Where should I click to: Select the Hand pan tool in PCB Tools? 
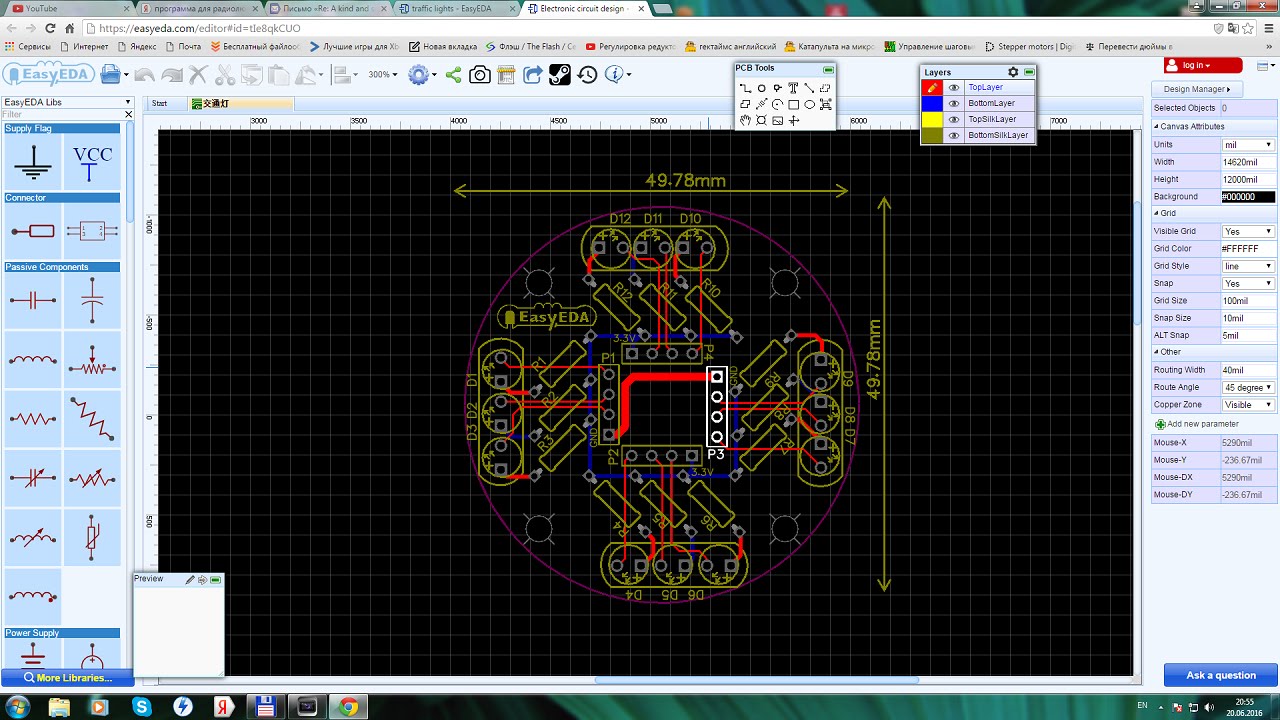745,120
